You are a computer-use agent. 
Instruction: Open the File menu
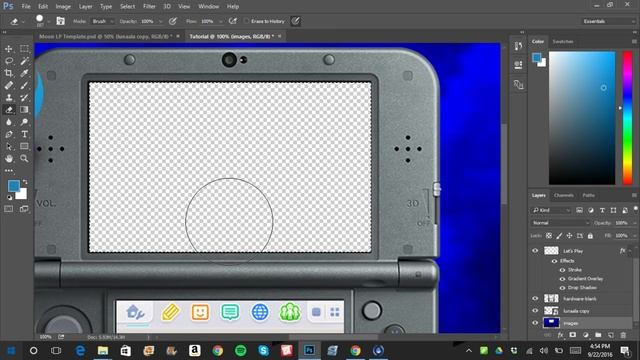26,7
